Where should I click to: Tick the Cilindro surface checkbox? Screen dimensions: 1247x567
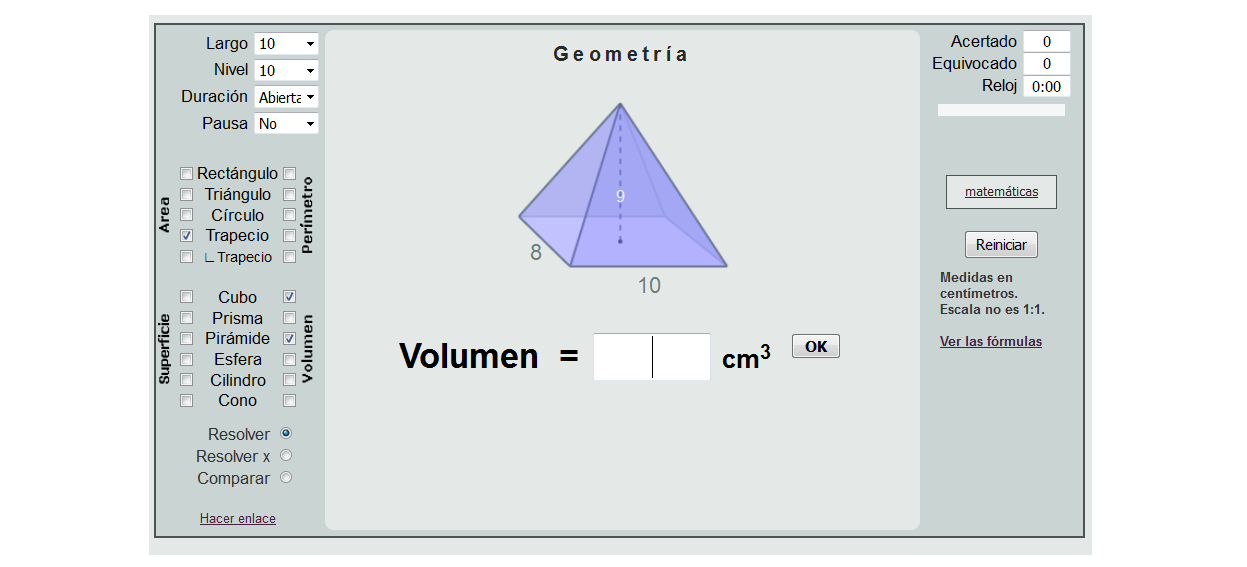click(186, 380)
